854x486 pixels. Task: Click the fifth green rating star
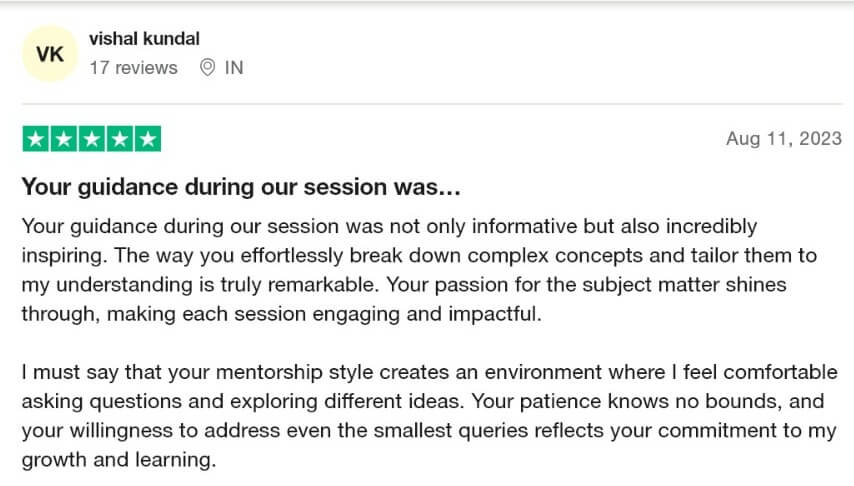click(x=146, y=139)
